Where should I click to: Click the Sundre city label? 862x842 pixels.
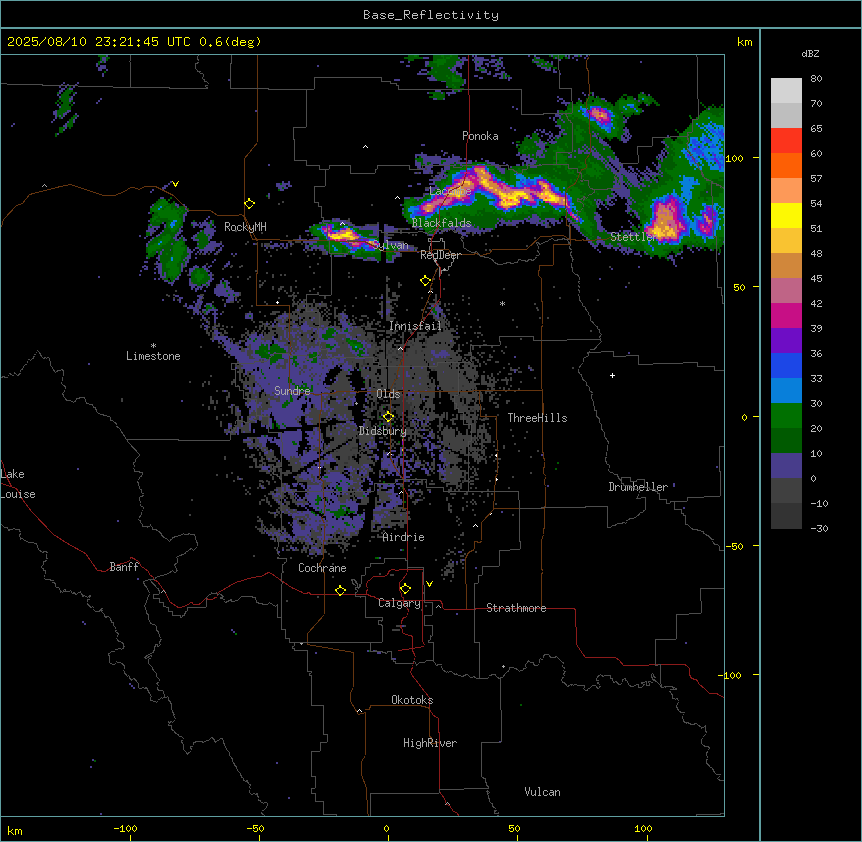tap(292, 391)
